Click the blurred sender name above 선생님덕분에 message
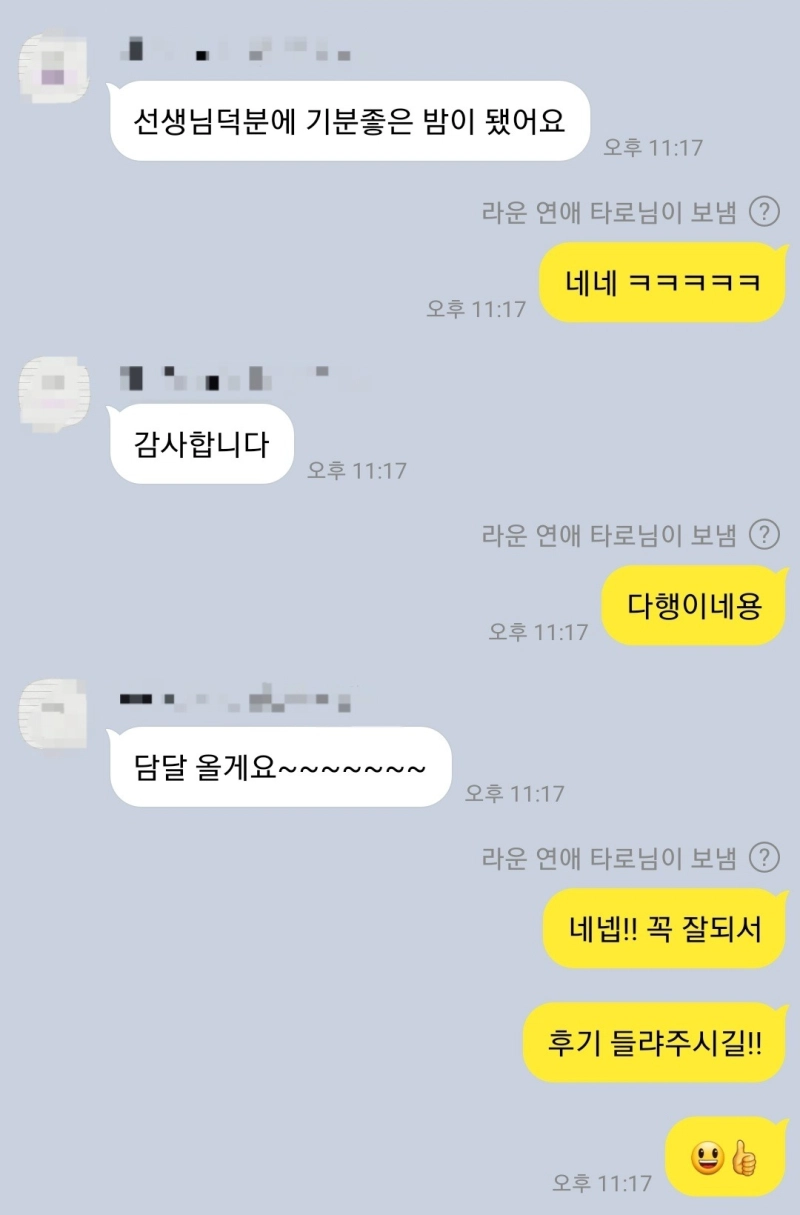The width and height of the screenshot is (800, 1215). [x=235, y=47]
